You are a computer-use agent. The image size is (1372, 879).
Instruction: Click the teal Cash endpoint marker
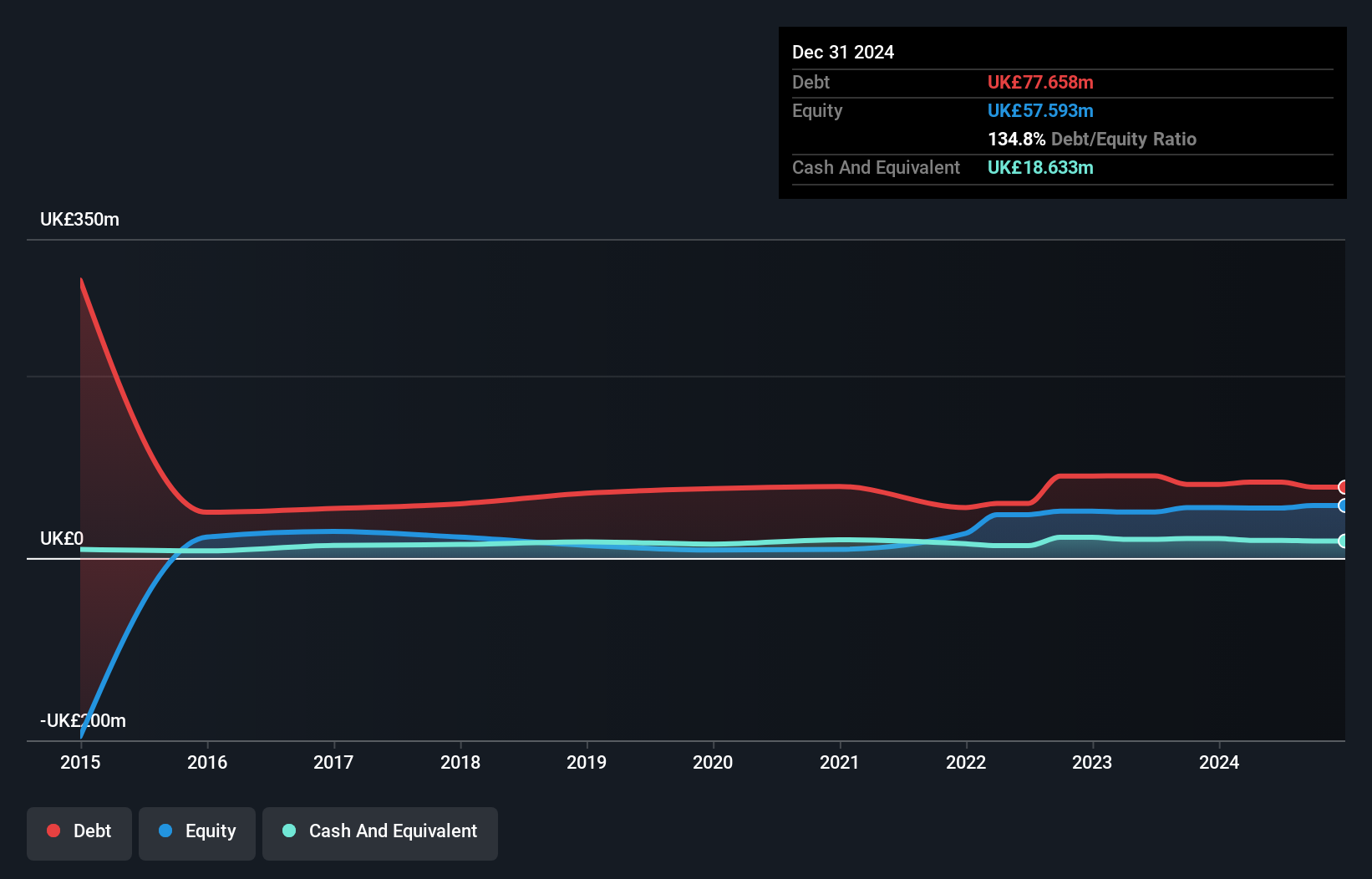point(1344,541)
